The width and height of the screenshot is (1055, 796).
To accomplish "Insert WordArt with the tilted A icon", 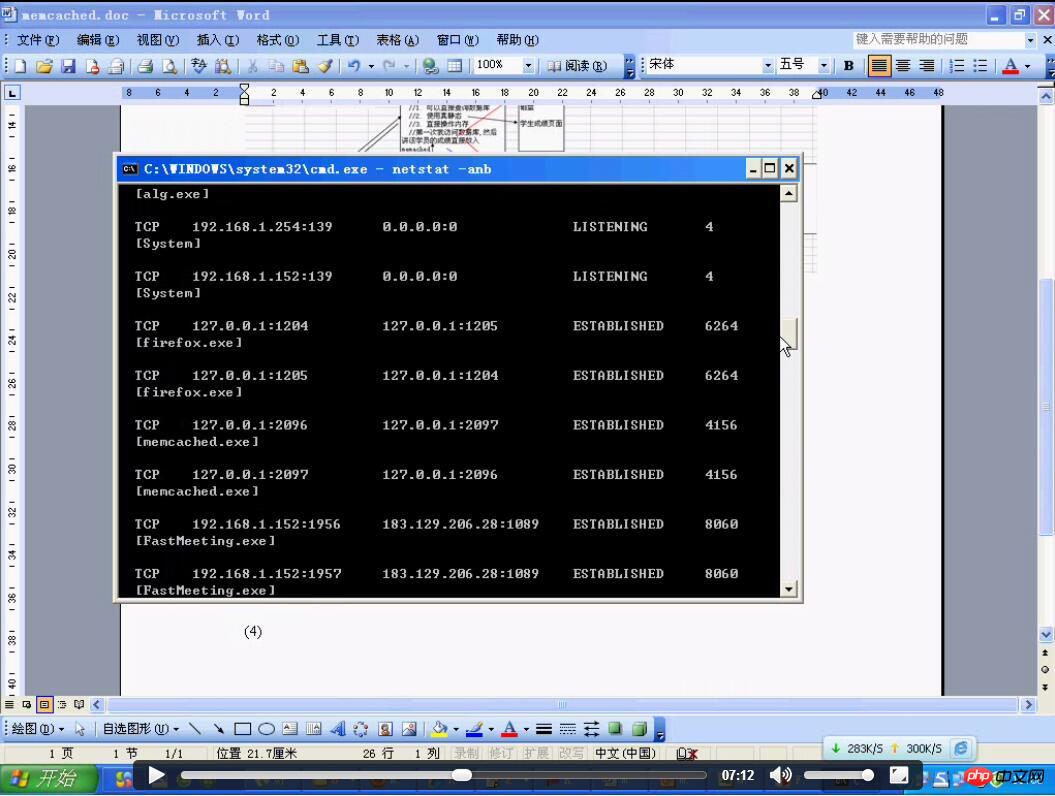I will point(338,729).
